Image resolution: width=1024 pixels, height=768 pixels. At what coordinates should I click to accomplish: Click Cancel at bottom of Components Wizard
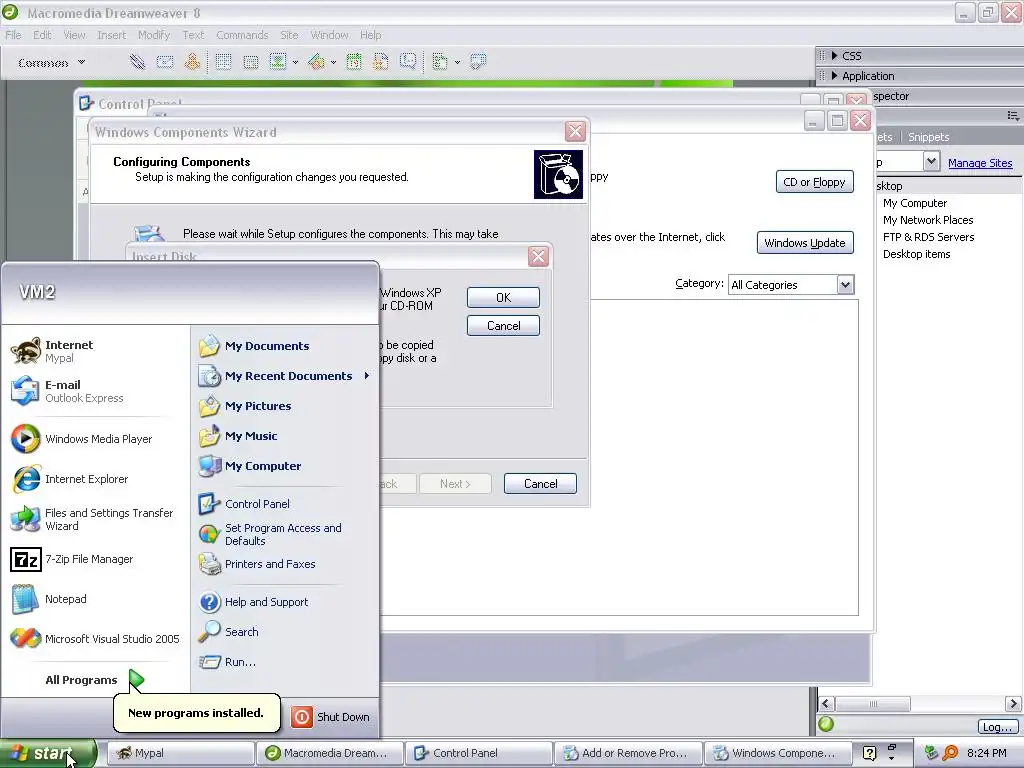tap(540, 483)
